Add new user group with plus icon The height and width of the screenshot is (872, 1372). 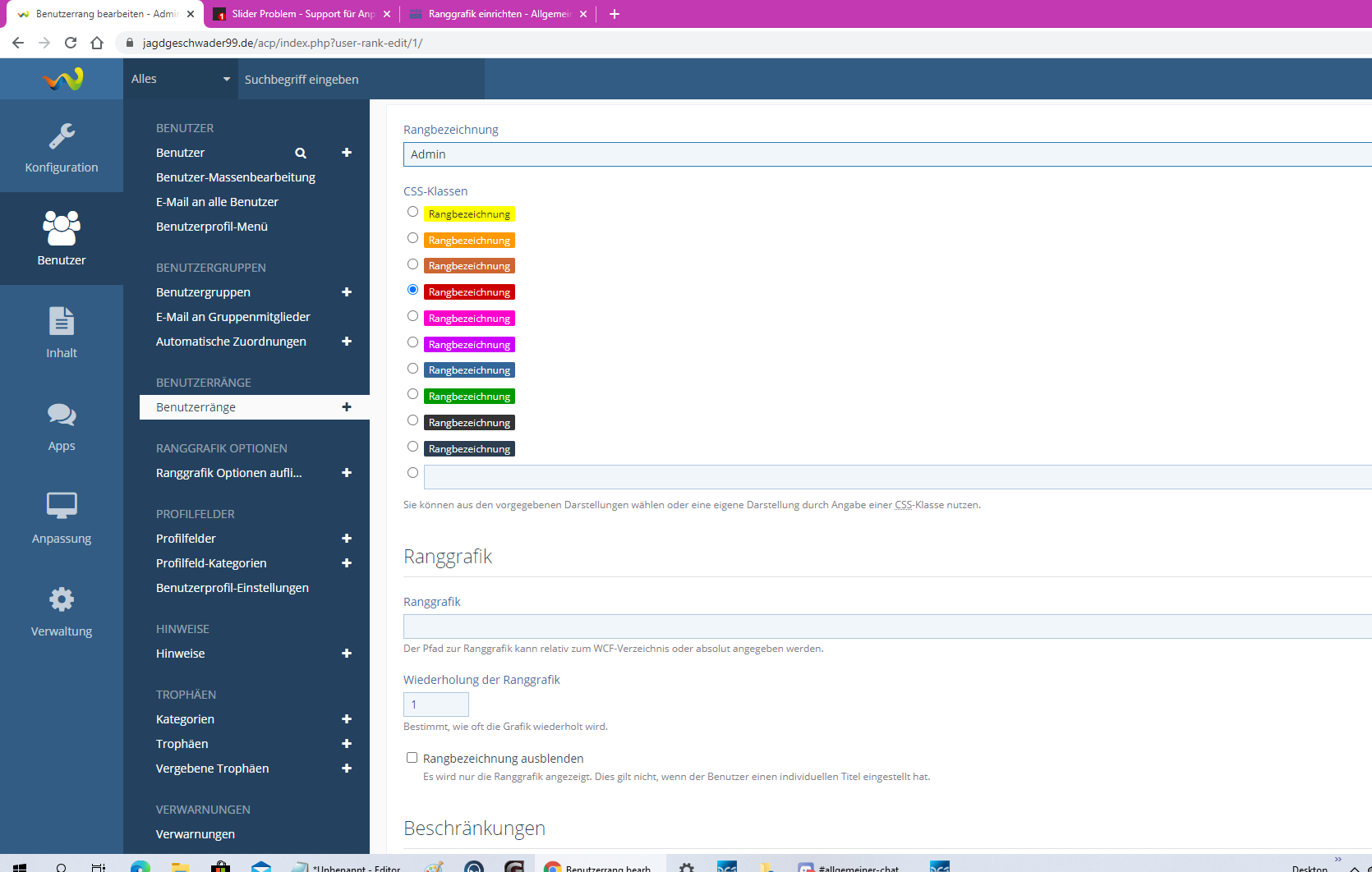[347, 292]
